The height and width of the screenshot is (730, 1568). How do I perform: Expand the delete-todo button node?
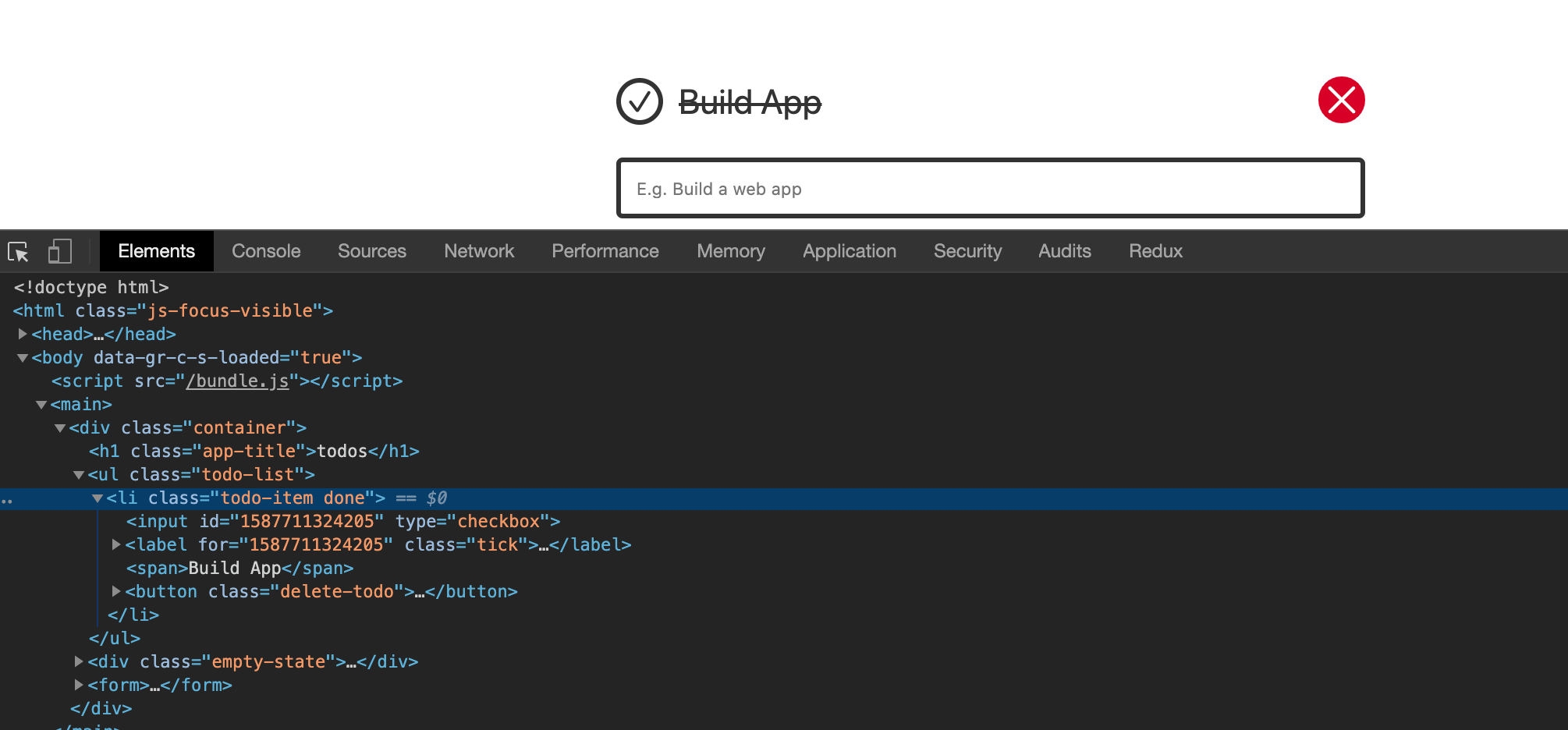(115, 591)
